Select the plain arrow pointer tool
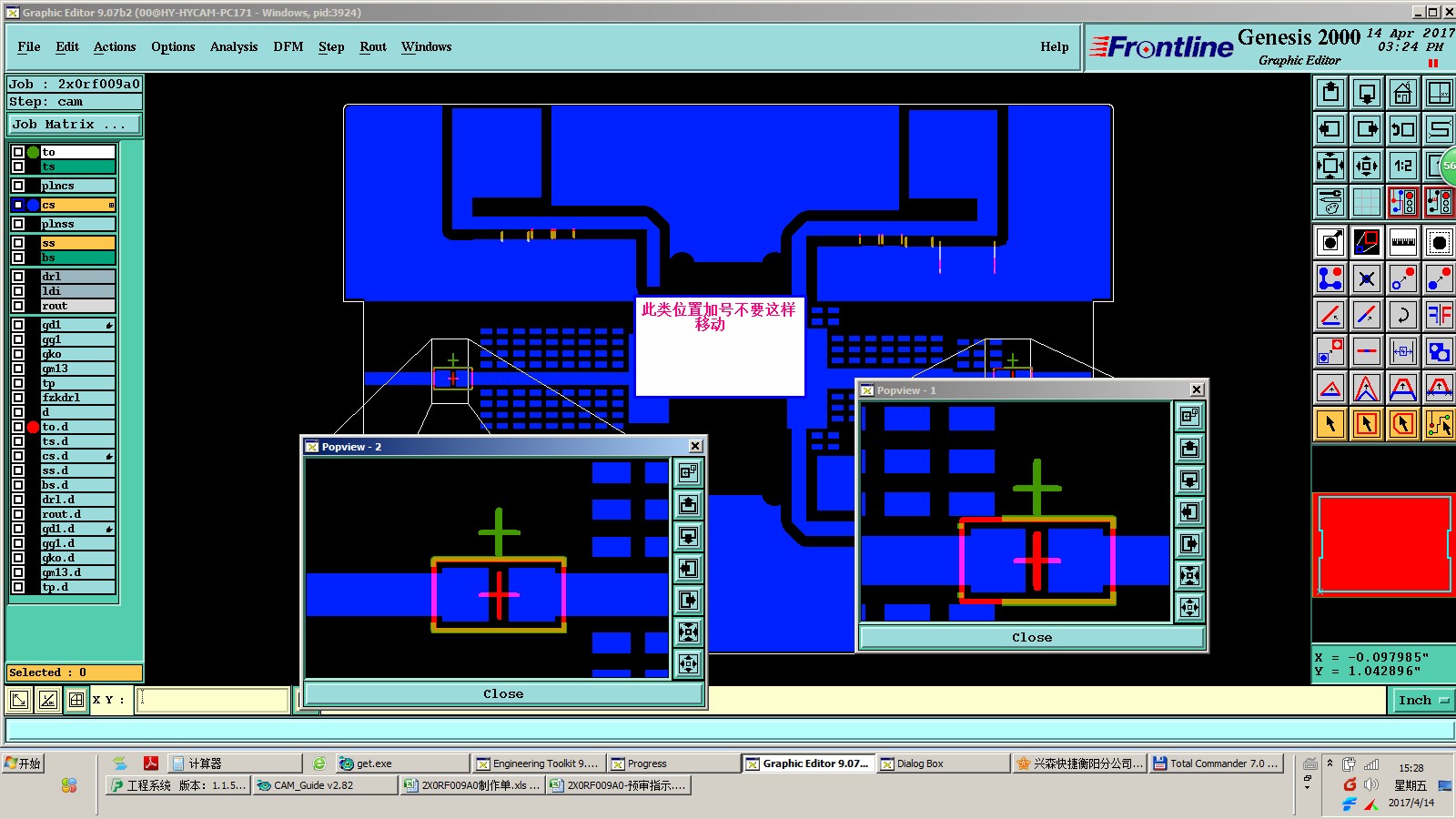This screenshot has width=1456, height=819. click(1330, 424)
